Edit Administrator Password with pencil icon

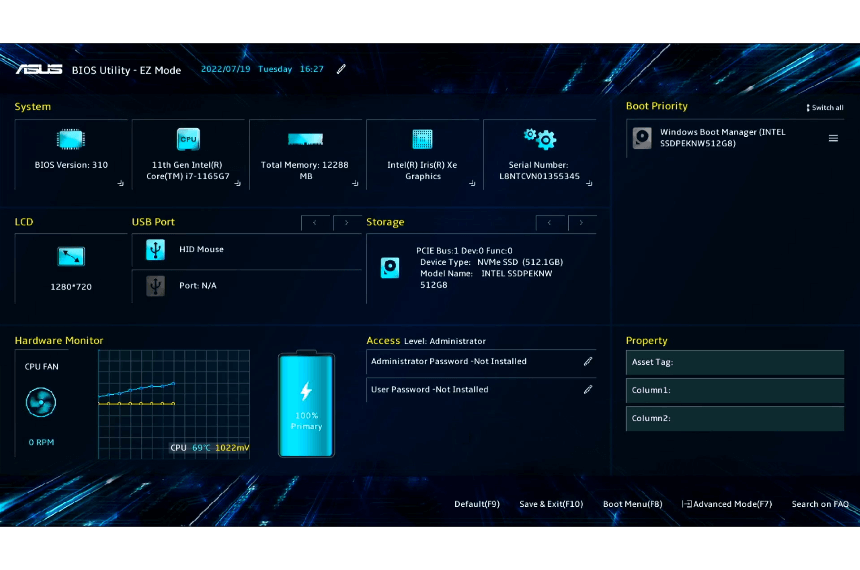pyautogui.click(x=588, y=361)
